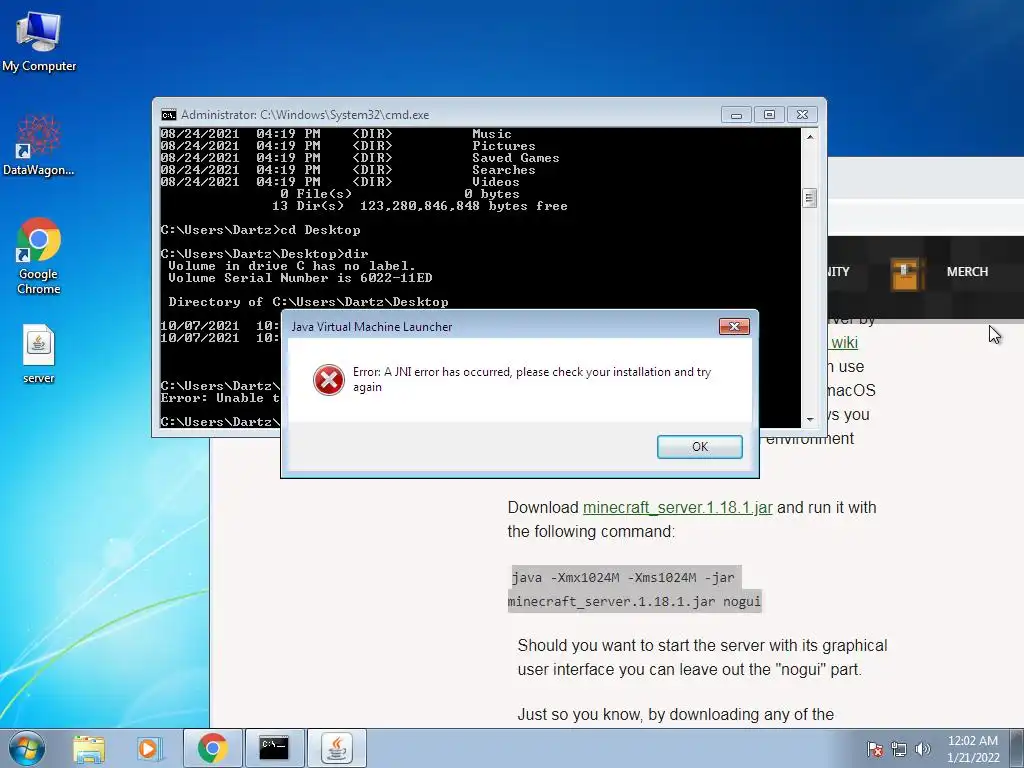Select the server jar file on the desktop
The image size is (1024, 768).
(x=39, y=353)
